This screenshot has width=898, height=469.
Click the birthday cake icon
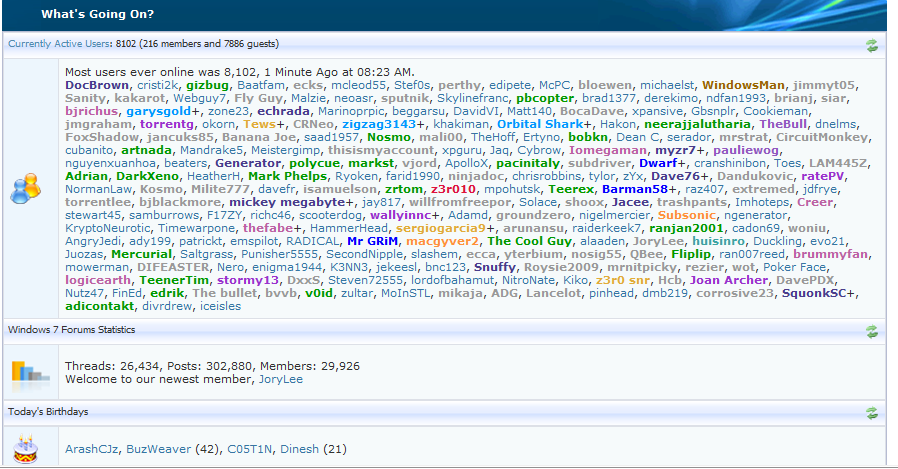click(25, 450)
